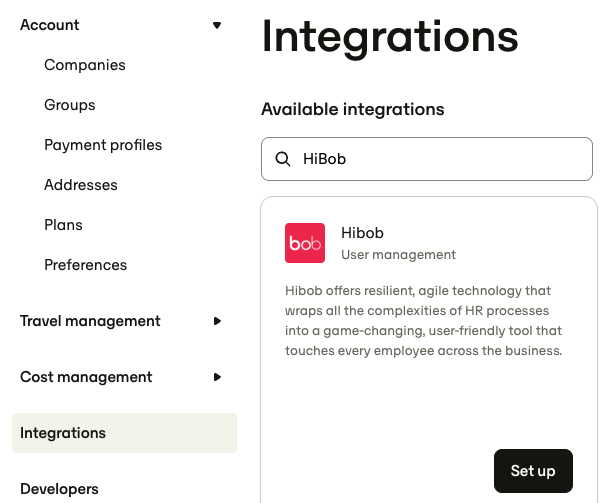
Task: Select Plans in the sidebar
Action: 63,225
